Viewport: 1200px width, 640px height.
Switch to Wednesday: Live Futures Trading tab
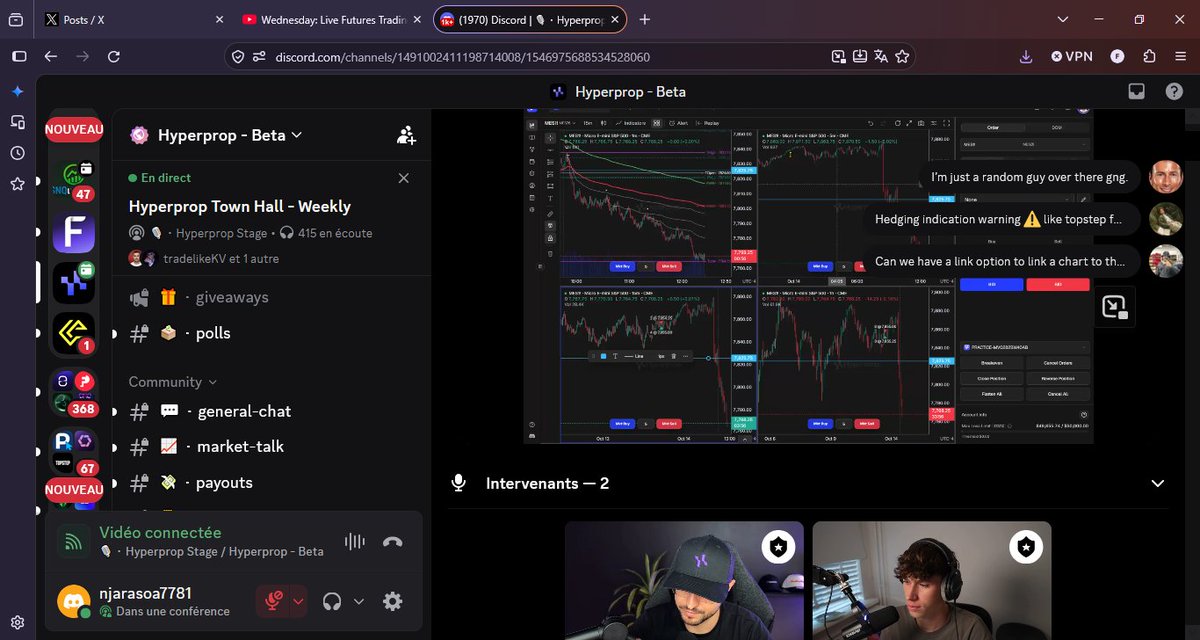click(330, 19)
